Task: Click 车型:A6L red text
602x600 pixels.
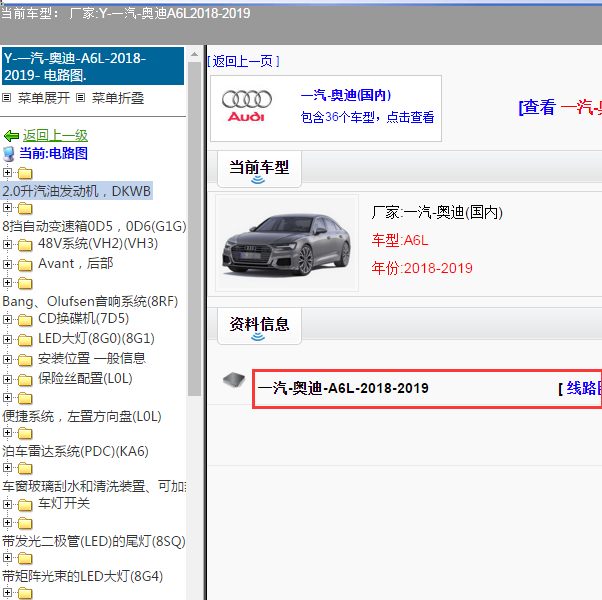Action: tap(400, 240)
